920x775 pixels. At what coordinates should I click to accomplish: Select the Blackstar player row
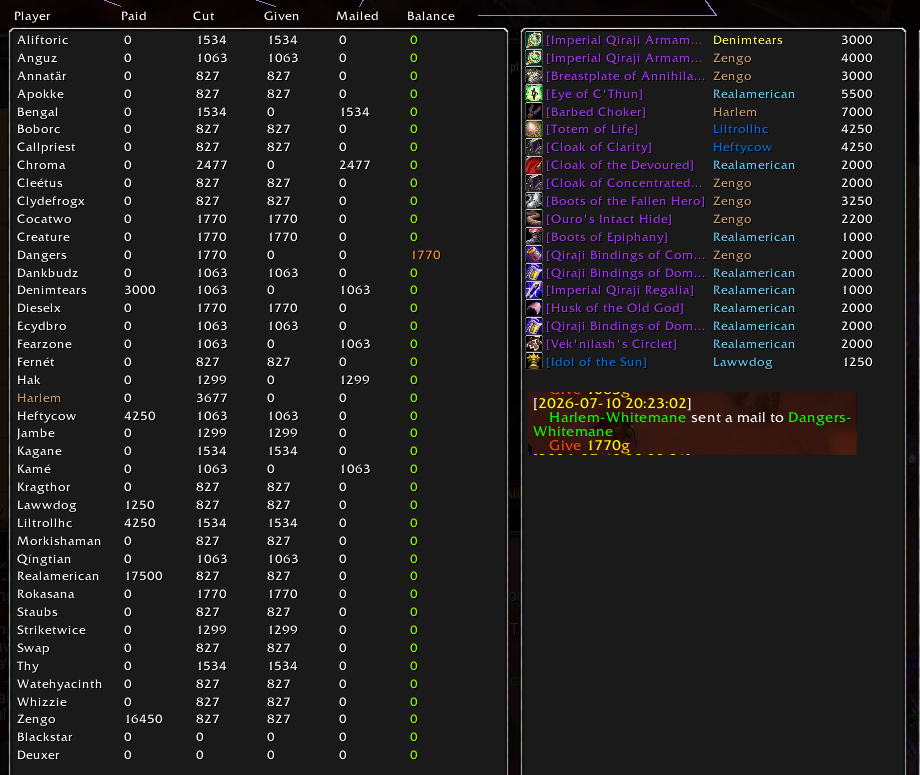tap(258, 737)
